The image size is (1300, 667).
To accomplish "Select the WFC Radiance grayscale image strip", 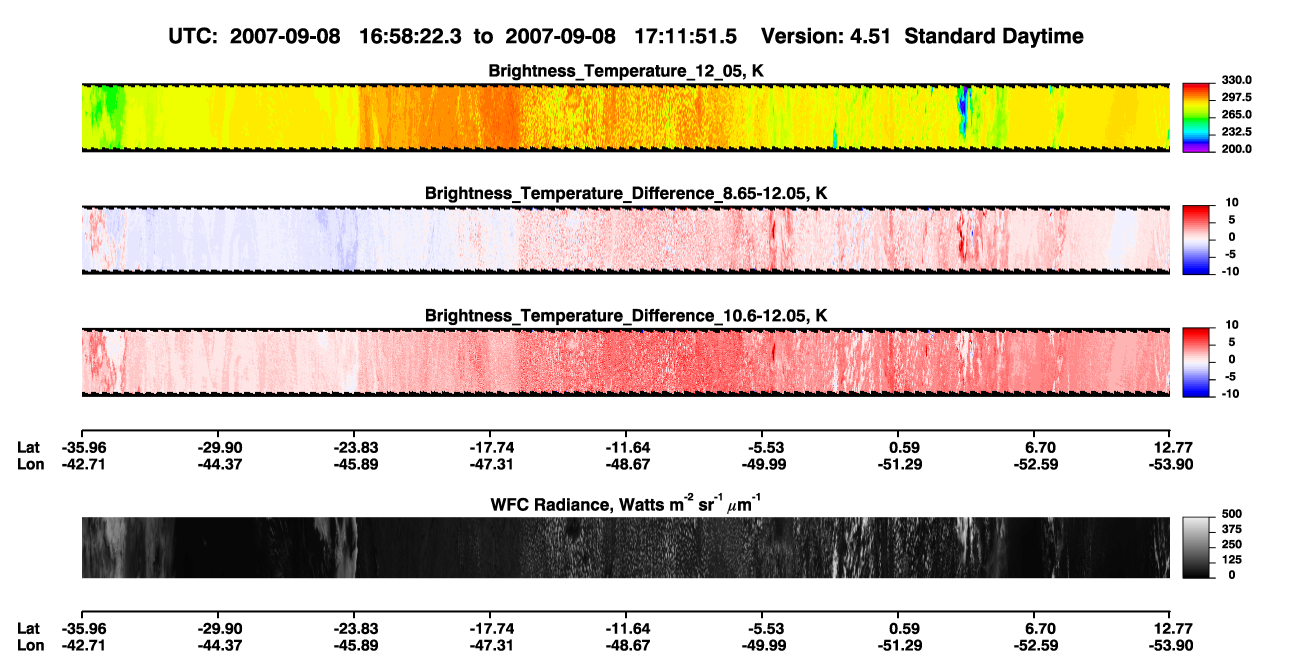I will point(625,547).
